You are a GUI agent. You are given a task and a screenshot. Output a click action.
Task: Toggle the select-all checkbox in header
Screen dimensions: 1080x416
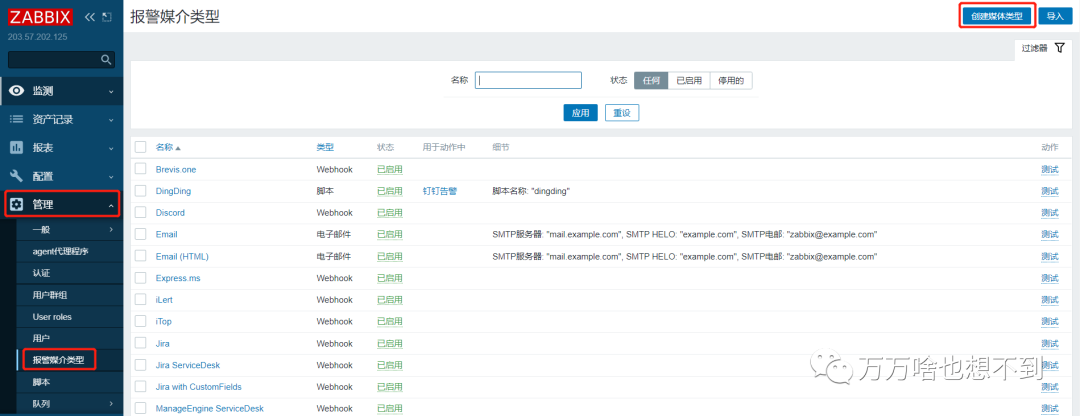click(x=141, y=147)
